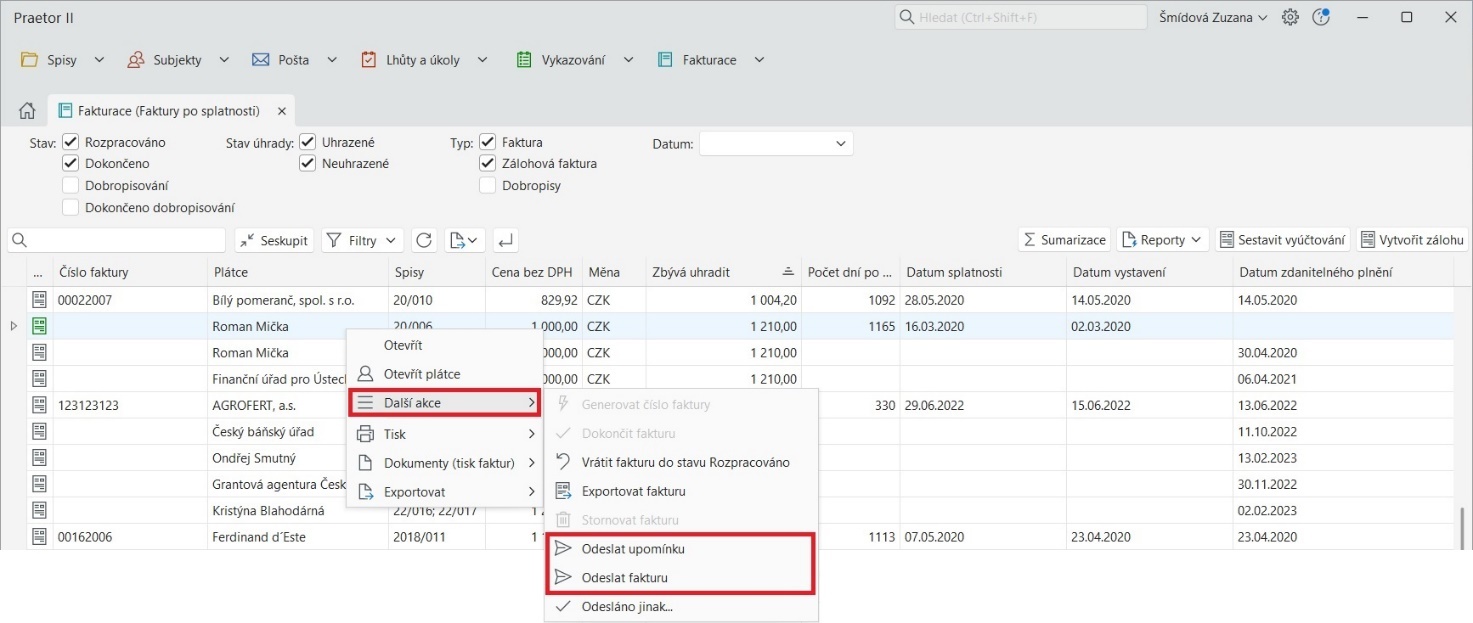Viewport: 1473px width, 623px height.
Task: Click the home icon tab
Action: pyautogui.click(x=28, y=111)
